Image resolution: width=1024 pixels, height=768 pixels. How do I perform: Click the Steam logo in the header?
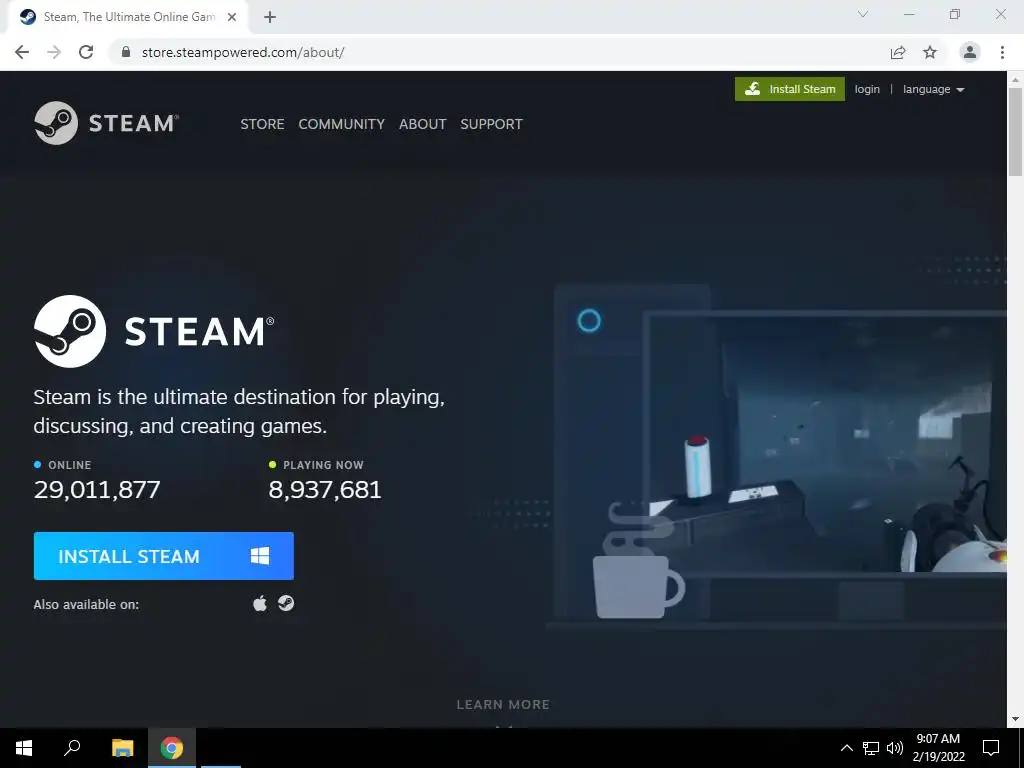(x=106, y=123)
